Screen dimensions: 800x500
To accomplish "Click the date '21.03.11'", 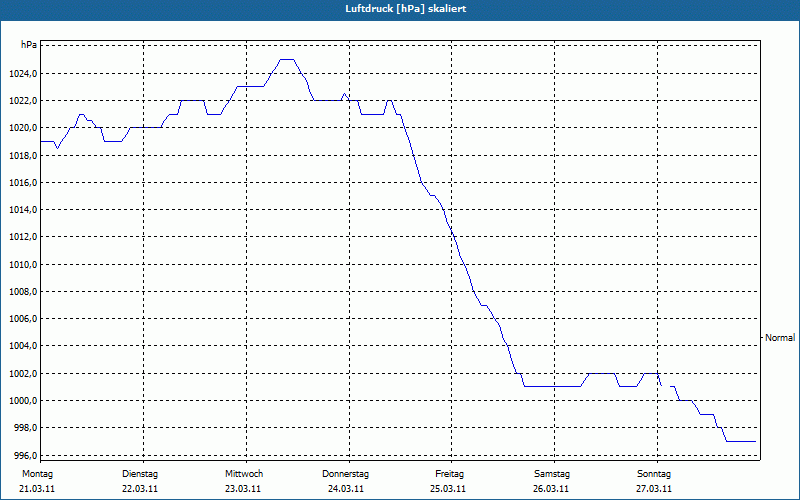I will [x=37, y=489].
